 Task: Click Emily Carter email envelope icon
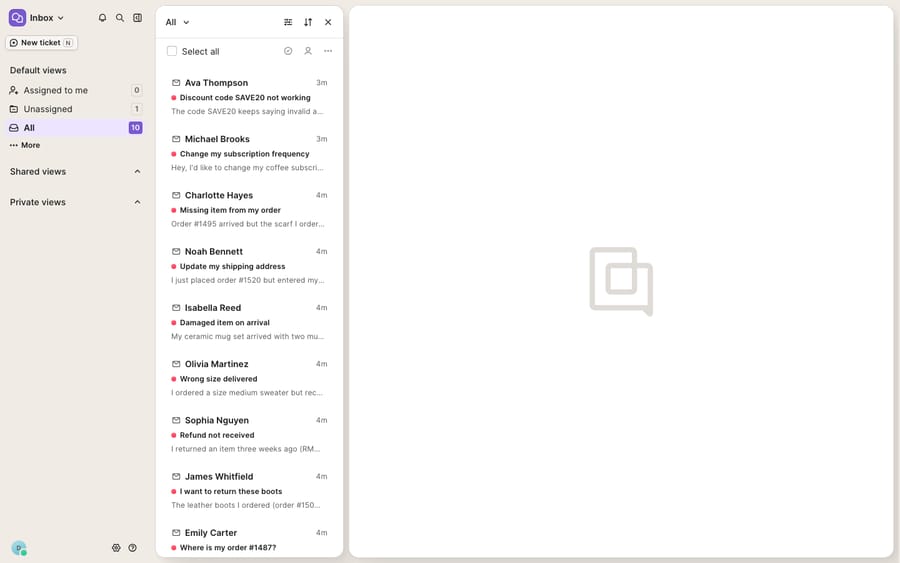tap(176, 533)
